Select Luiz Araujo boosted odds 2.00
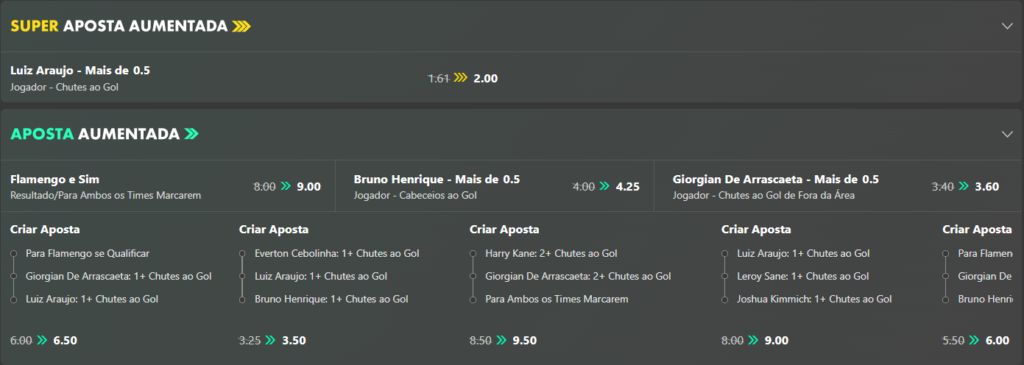Viewport: 1024px width, 365px height. tap(485, 78)
